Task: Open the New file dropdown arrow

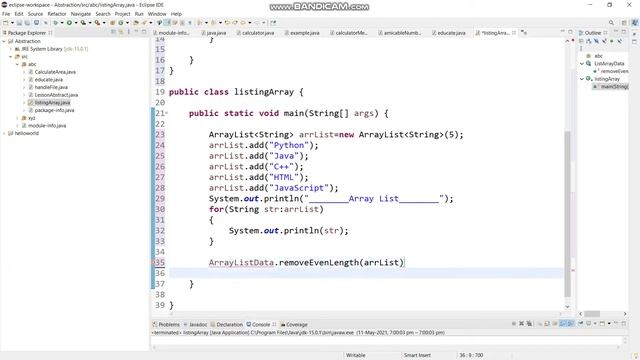Action: tap(12, 23)
